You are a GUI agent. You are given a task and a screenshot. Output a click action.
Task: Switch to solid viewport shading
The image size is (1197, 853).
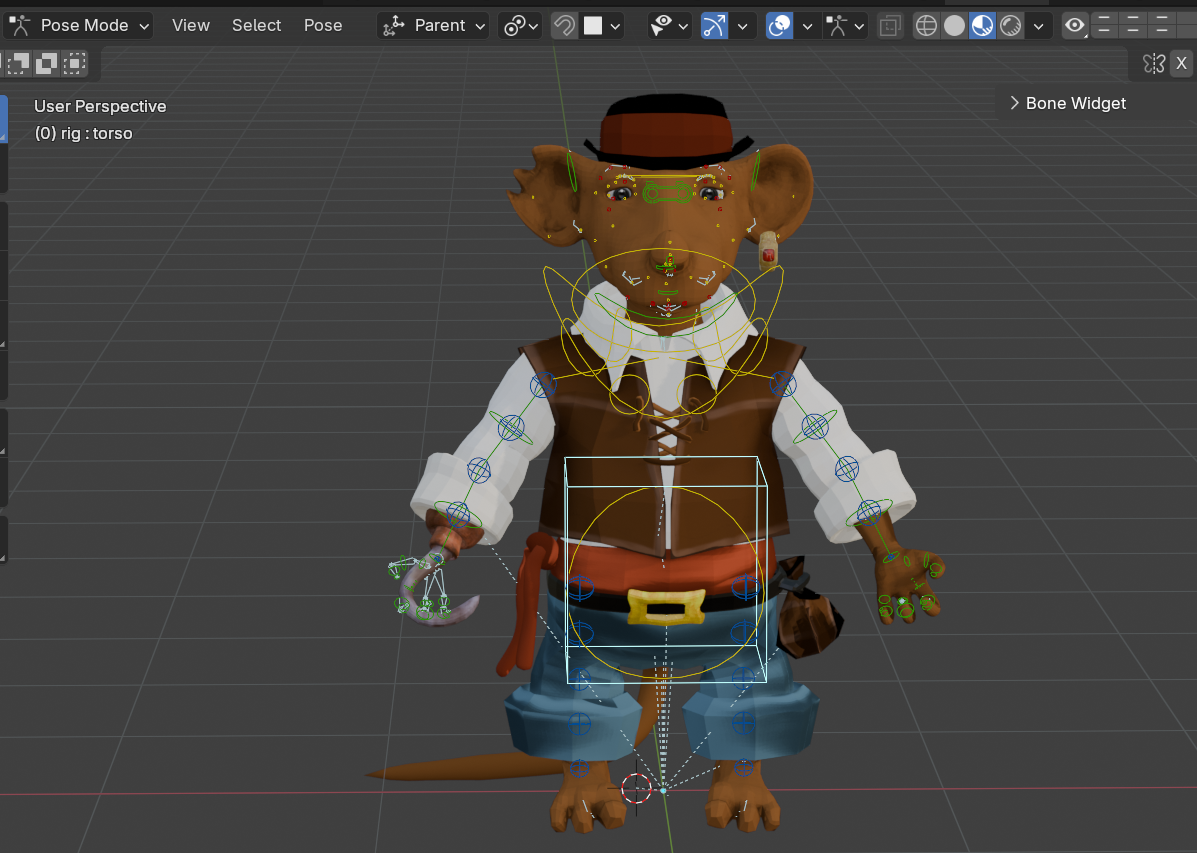click(955, 26)
